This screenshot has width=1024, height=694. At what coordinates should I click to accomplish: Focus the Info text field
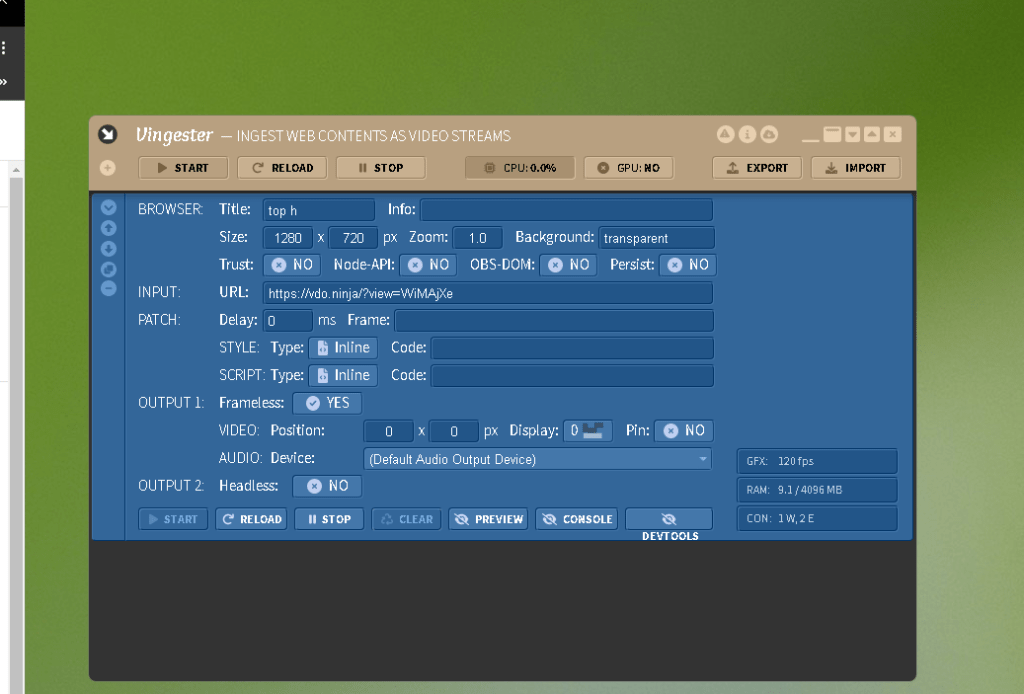pyautogui.click(x=566, y=210)
